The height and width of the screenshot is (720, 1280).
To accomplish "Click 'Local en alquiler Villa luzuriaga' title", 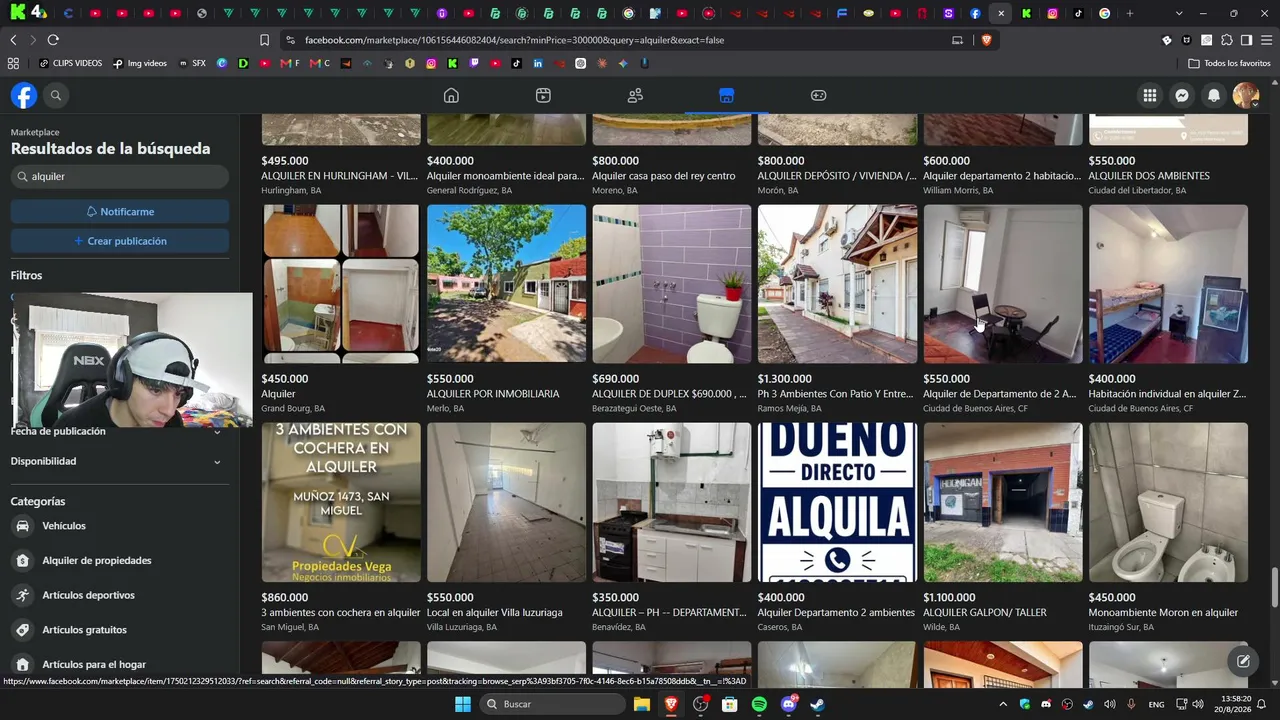I will [x=495, y=613].
